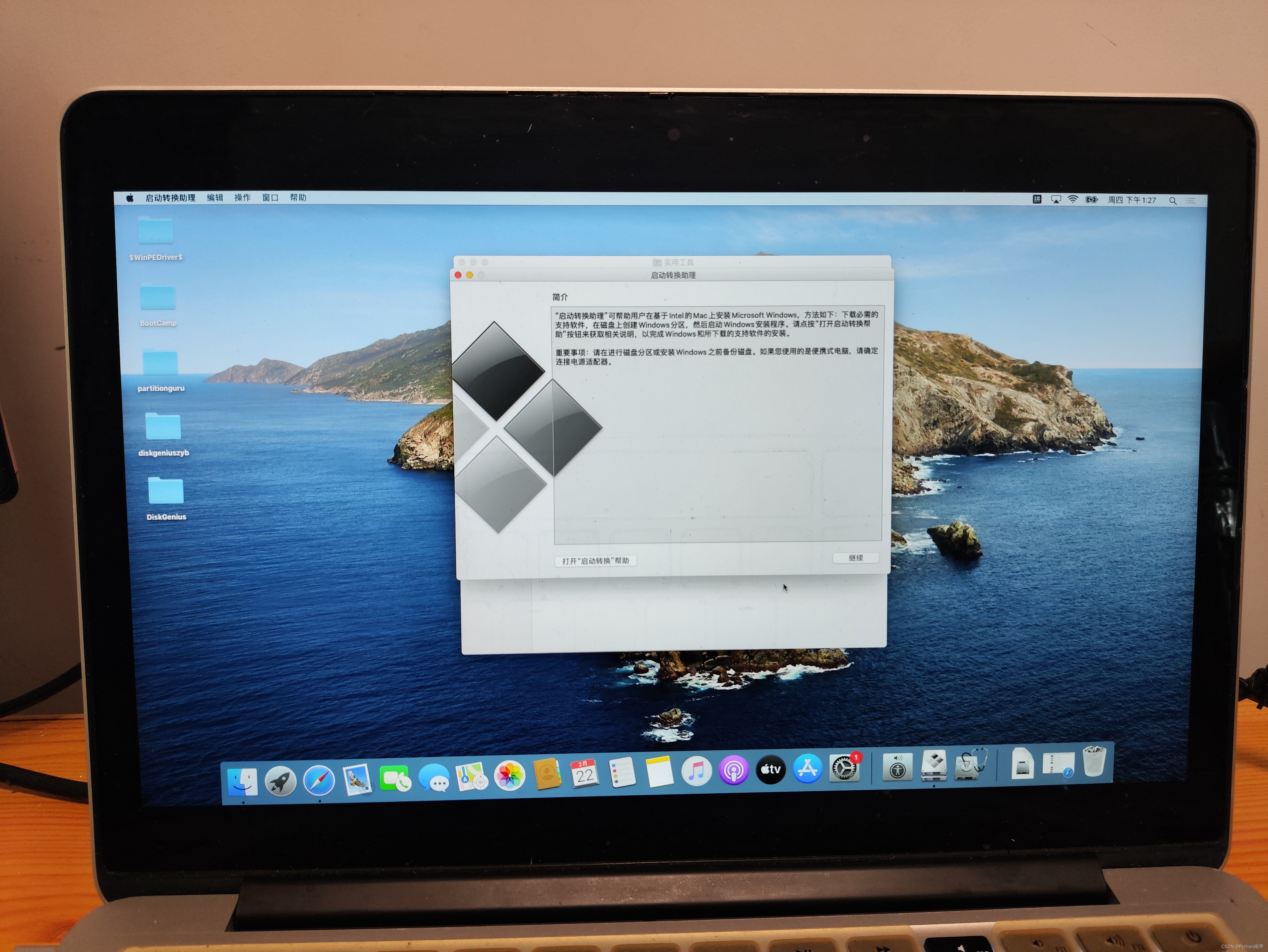Open App Store in the Dock

pyautogui.click(x=807, y=768)
